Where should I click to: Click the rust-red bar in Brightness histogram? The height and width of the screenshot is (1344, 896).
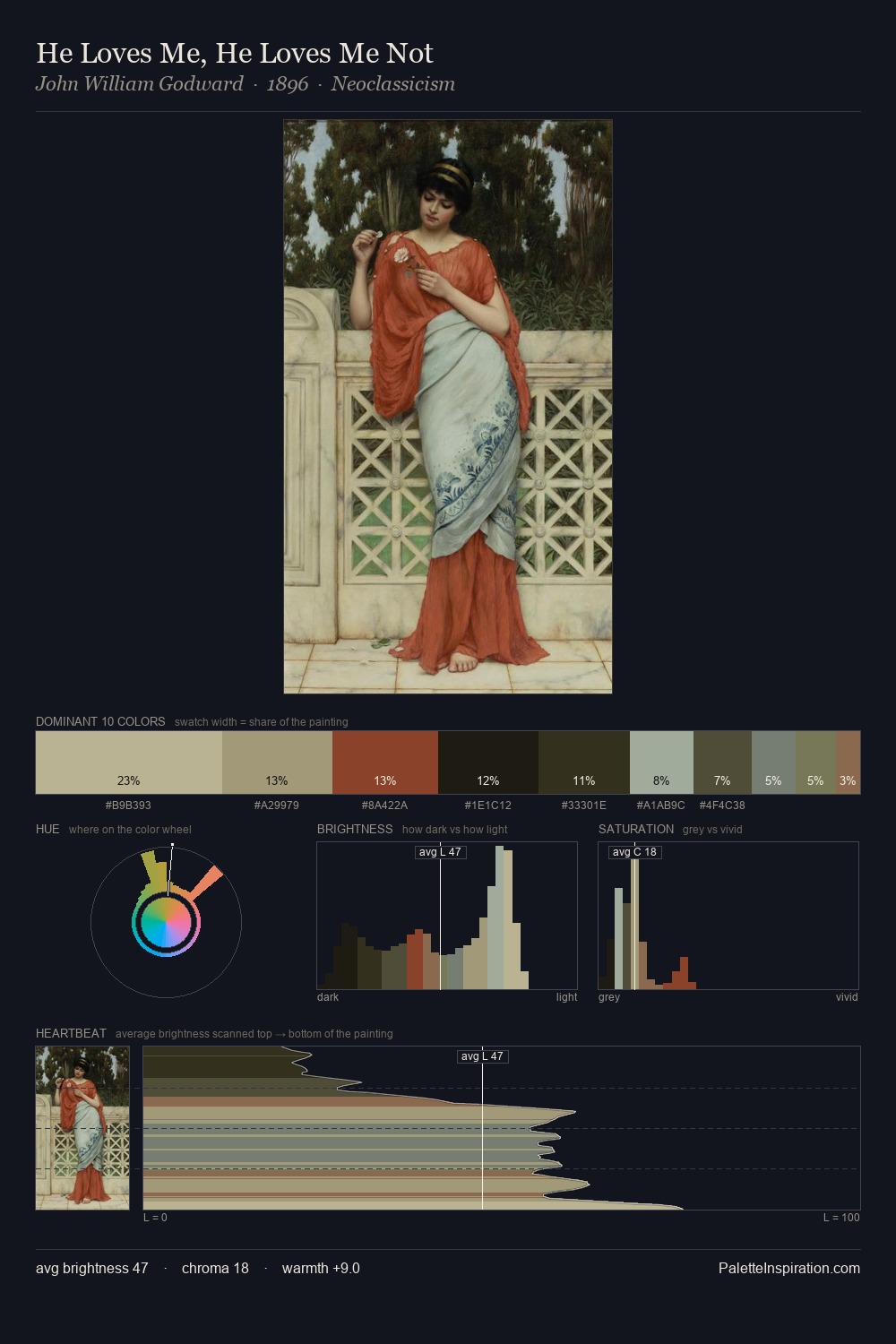(x=415, y=960)
